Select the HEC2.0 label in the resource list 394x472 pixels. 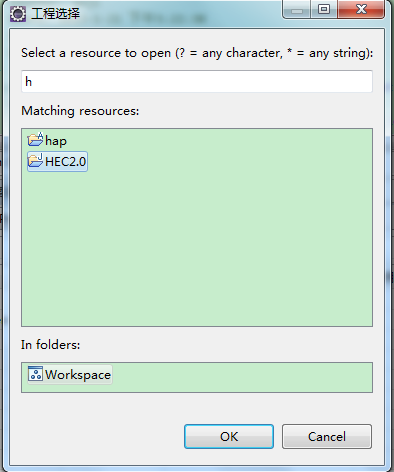(66, 162)
